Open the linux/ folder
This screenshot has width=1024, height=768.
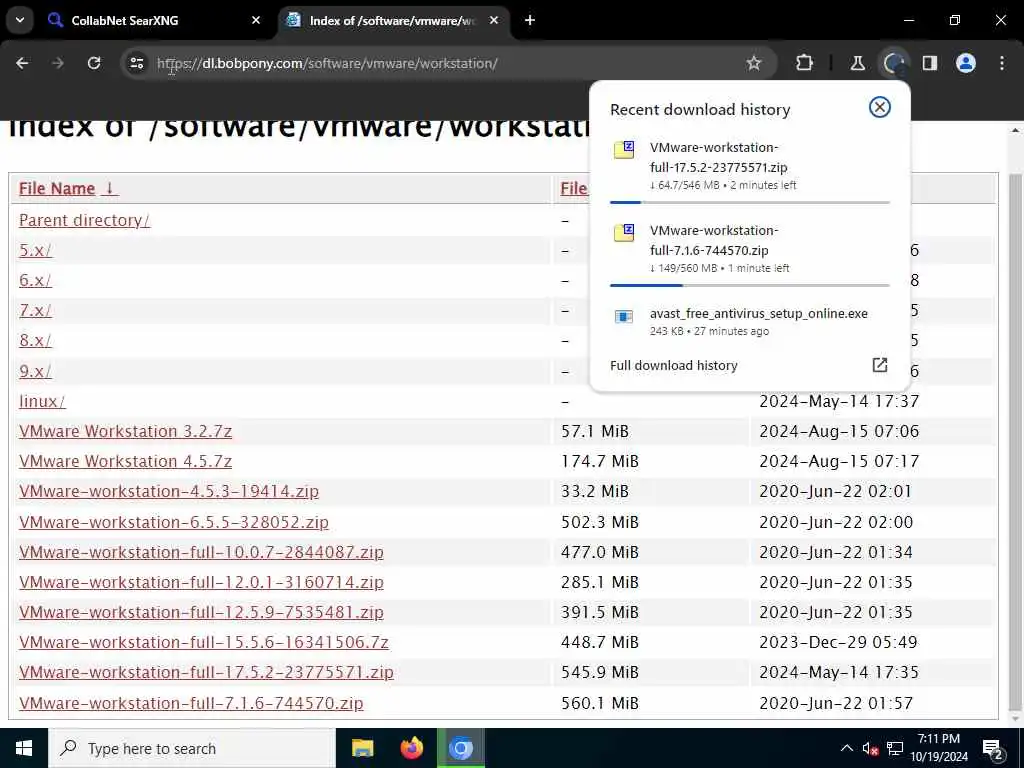(x=42, y=401)
